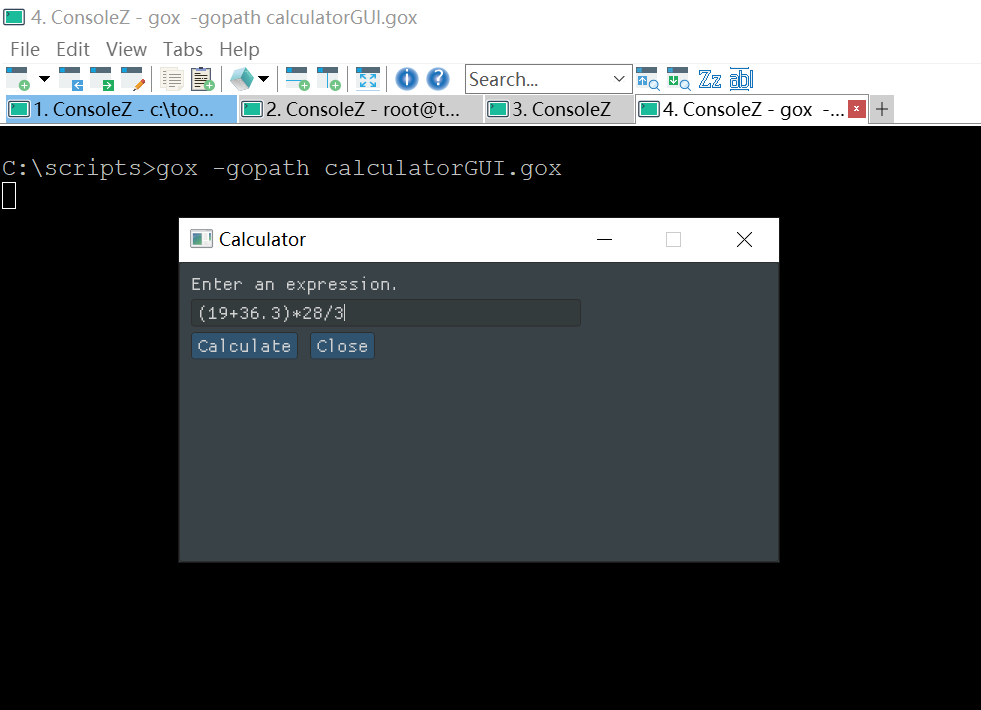Switch to the next tab icon
Screen dimensions: 981x710
click(101, 79)
